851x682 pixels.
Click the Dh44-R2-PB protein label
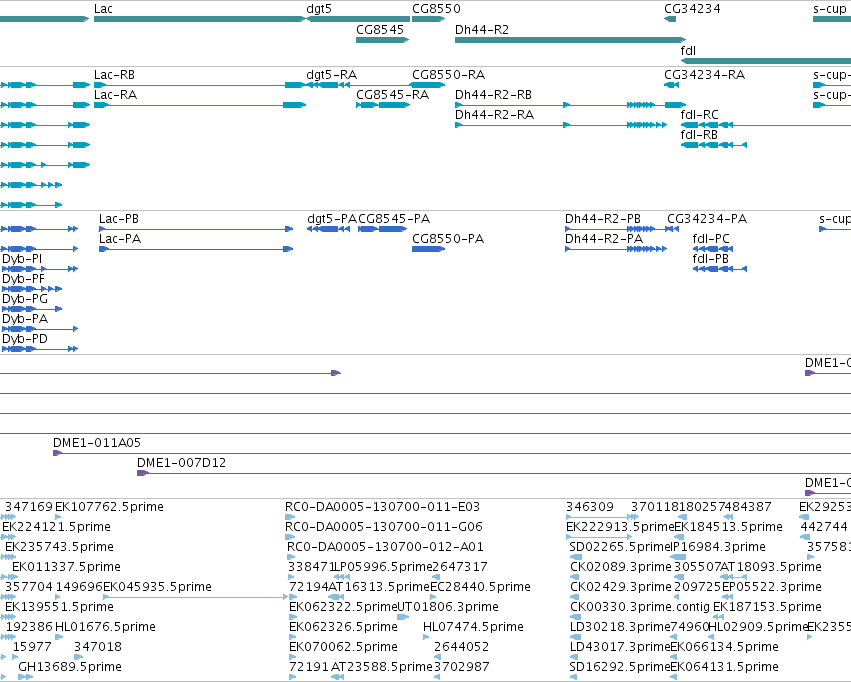(602, 219)
